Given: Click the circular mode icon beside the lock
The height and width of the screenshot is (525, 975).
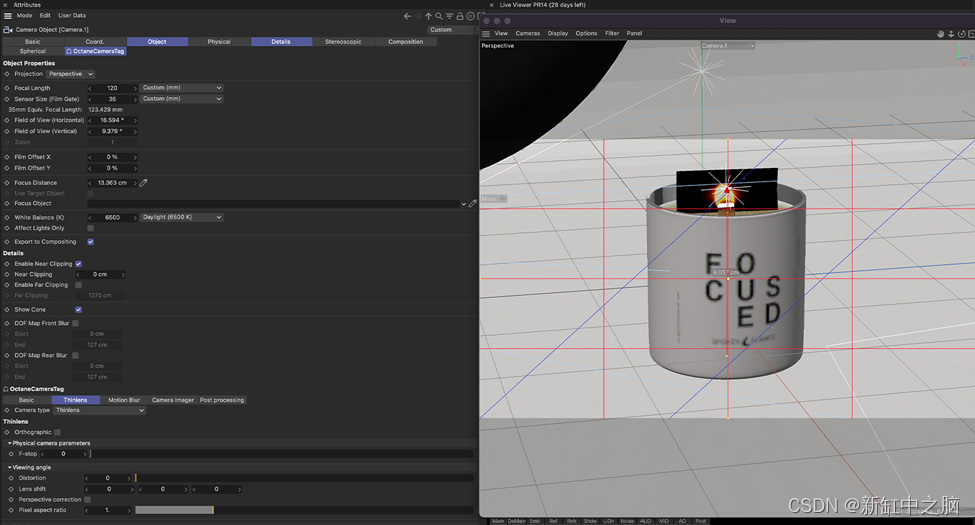Looking at the screenshot, I should coord(471,16).
